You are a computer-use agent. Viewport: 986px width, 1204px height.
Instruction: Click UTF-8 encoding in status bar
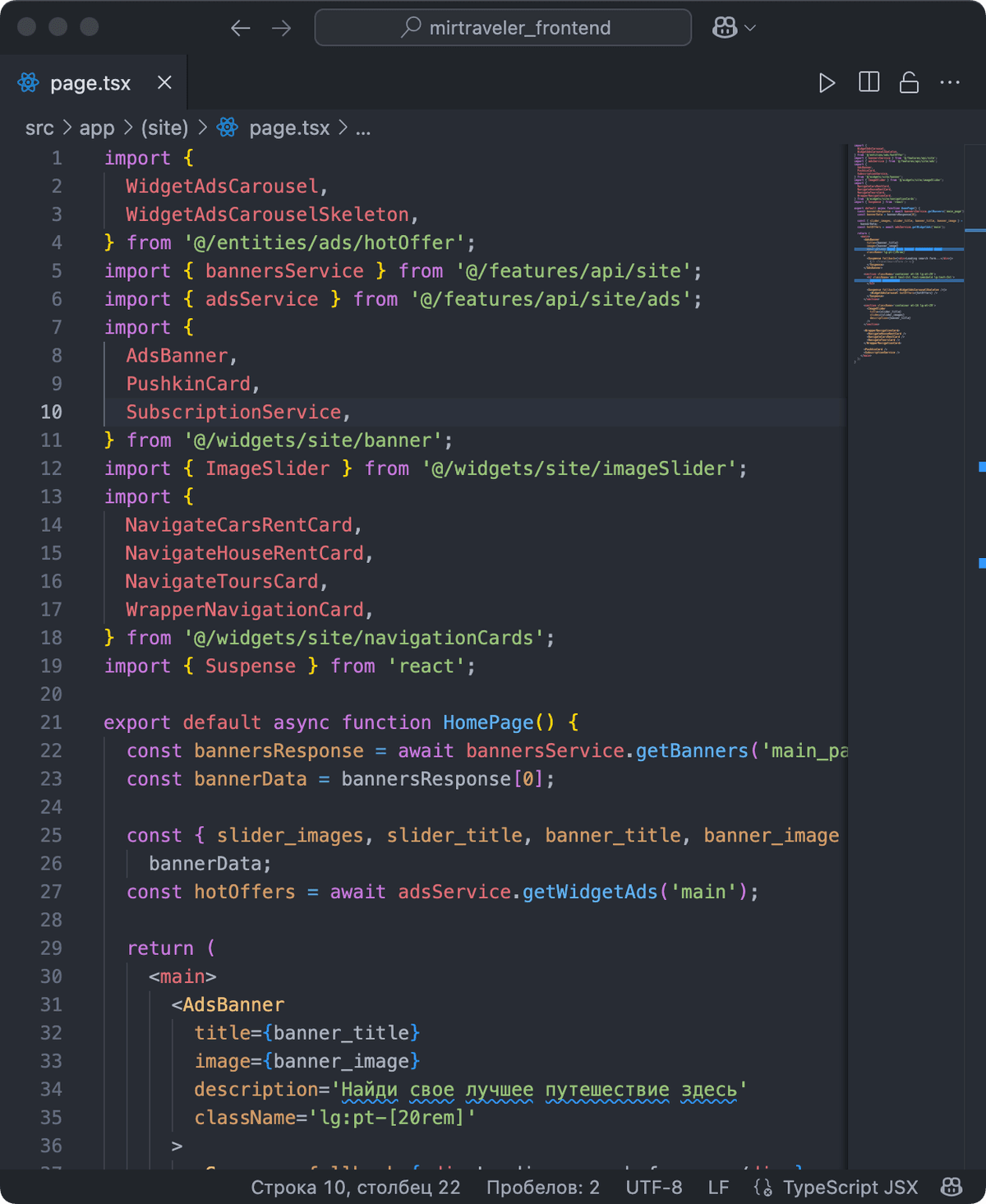click(653, 1188)
